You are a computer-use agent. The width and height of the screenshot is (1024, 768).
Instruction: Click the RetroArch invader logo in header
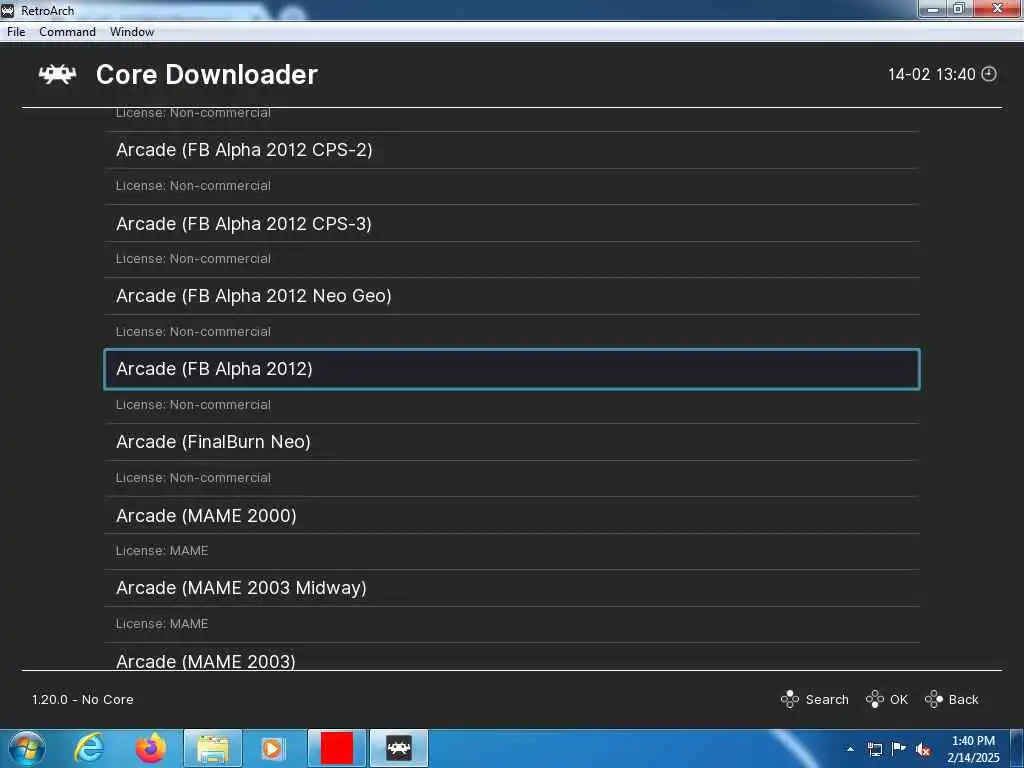(x=57, y=74)
